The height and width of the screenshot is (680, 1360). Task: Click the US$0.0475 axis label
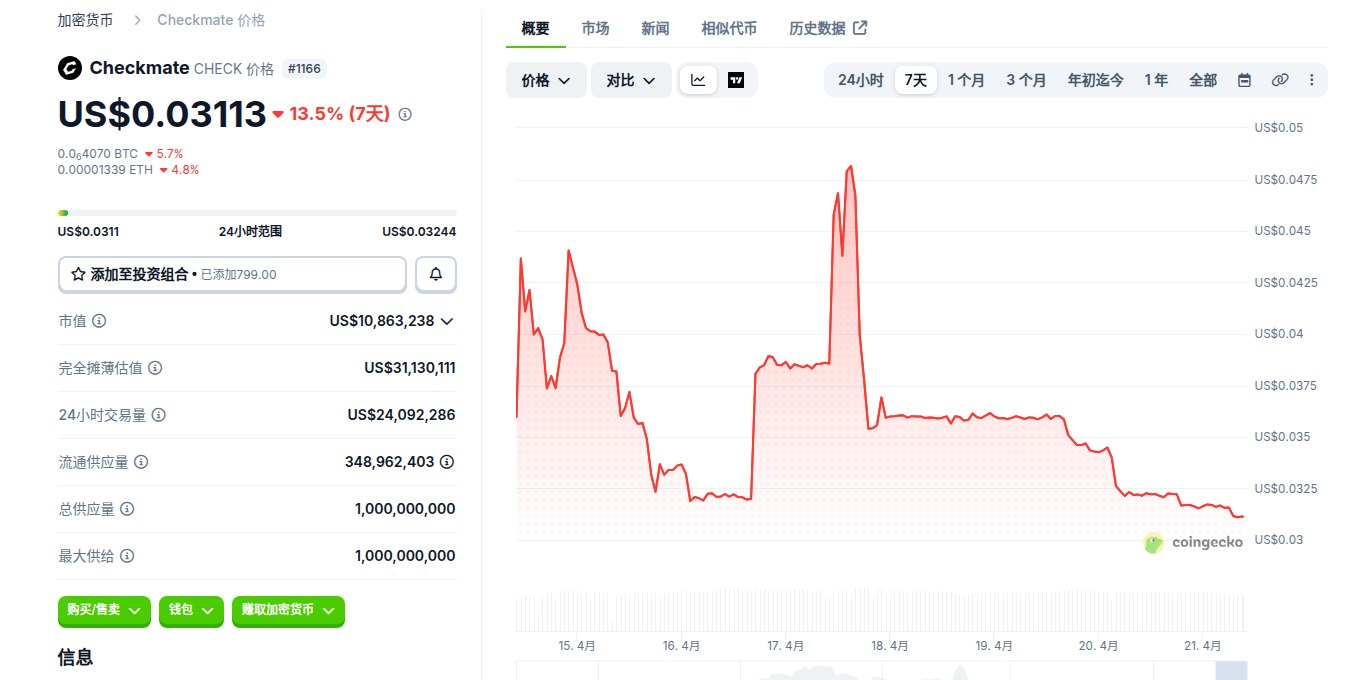click(1287, 180)
